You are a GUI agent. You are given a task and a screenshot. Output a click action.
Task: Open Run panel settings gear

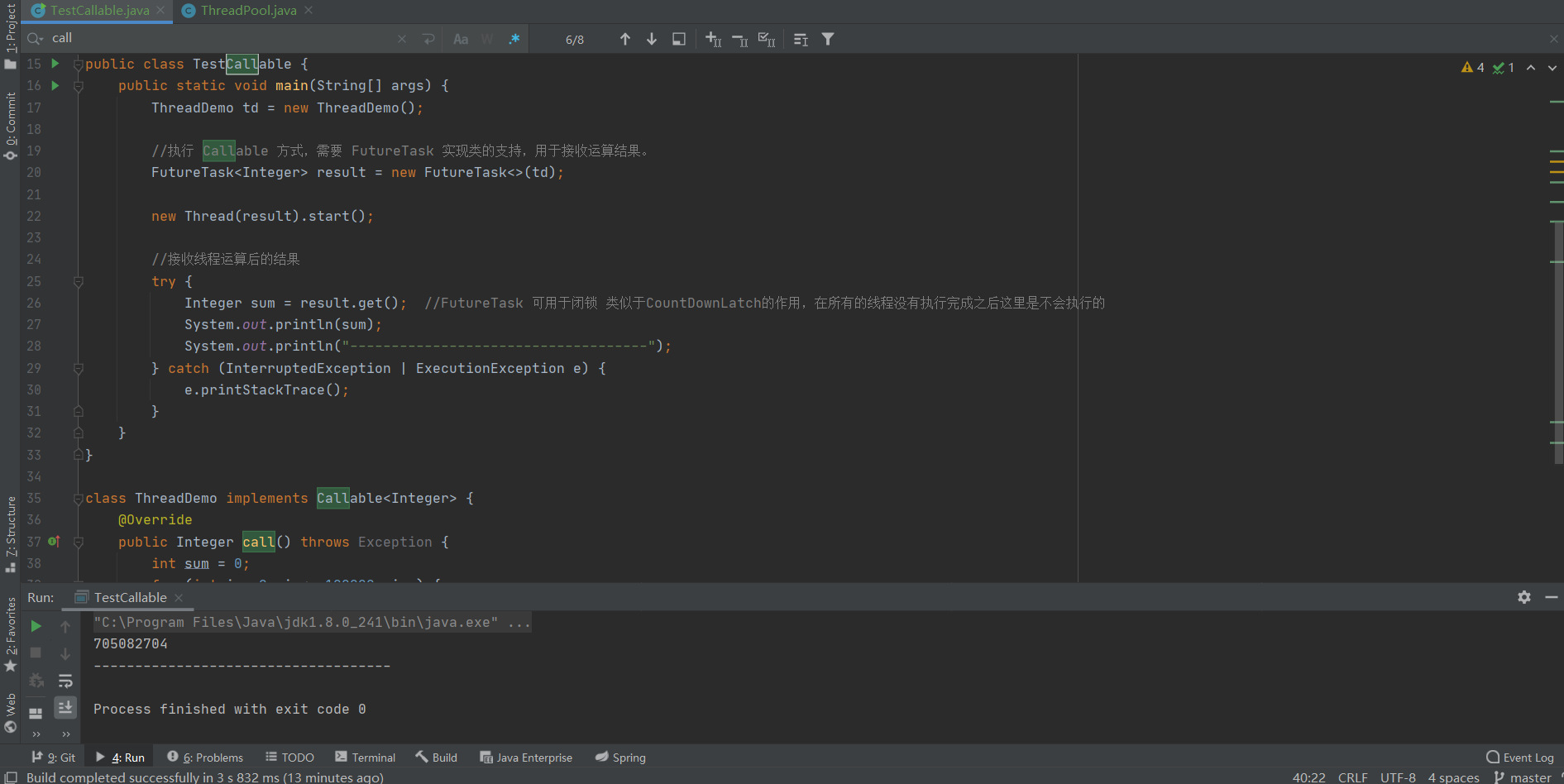(1524, 597)
